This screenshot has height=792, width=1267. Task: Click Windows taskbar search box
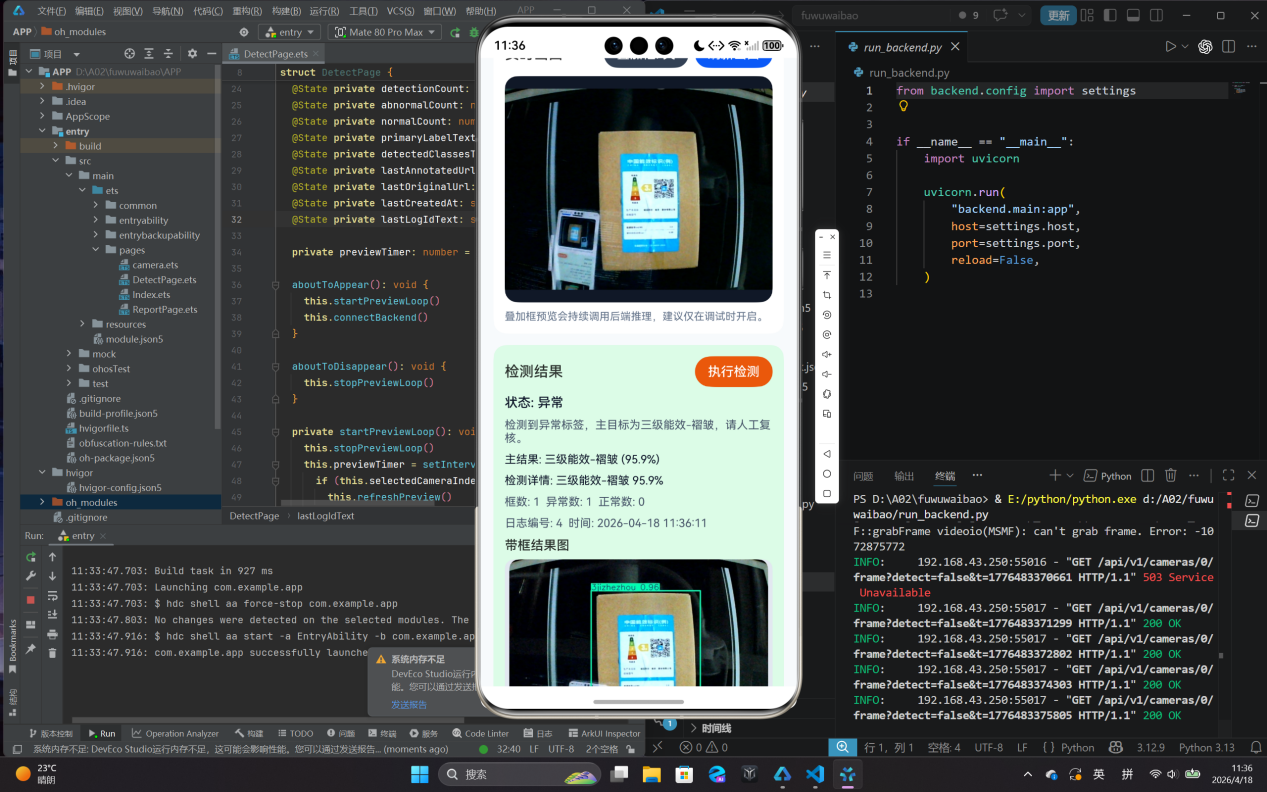click(x=520, y=774)
